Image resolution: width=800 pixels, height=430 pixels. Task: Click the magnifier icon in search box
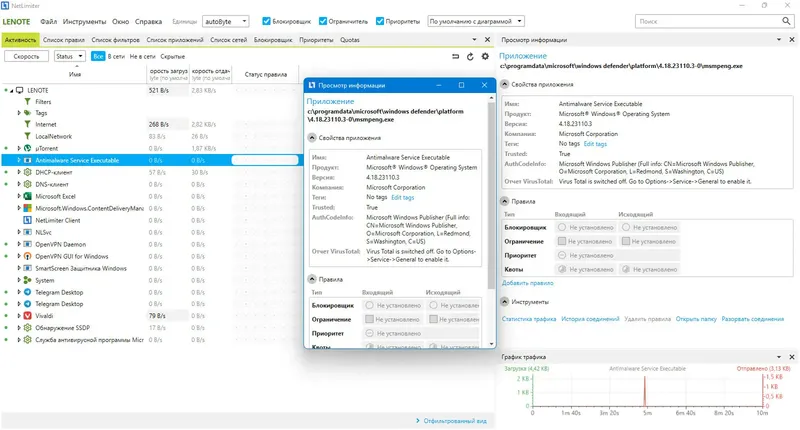[786, 21]
